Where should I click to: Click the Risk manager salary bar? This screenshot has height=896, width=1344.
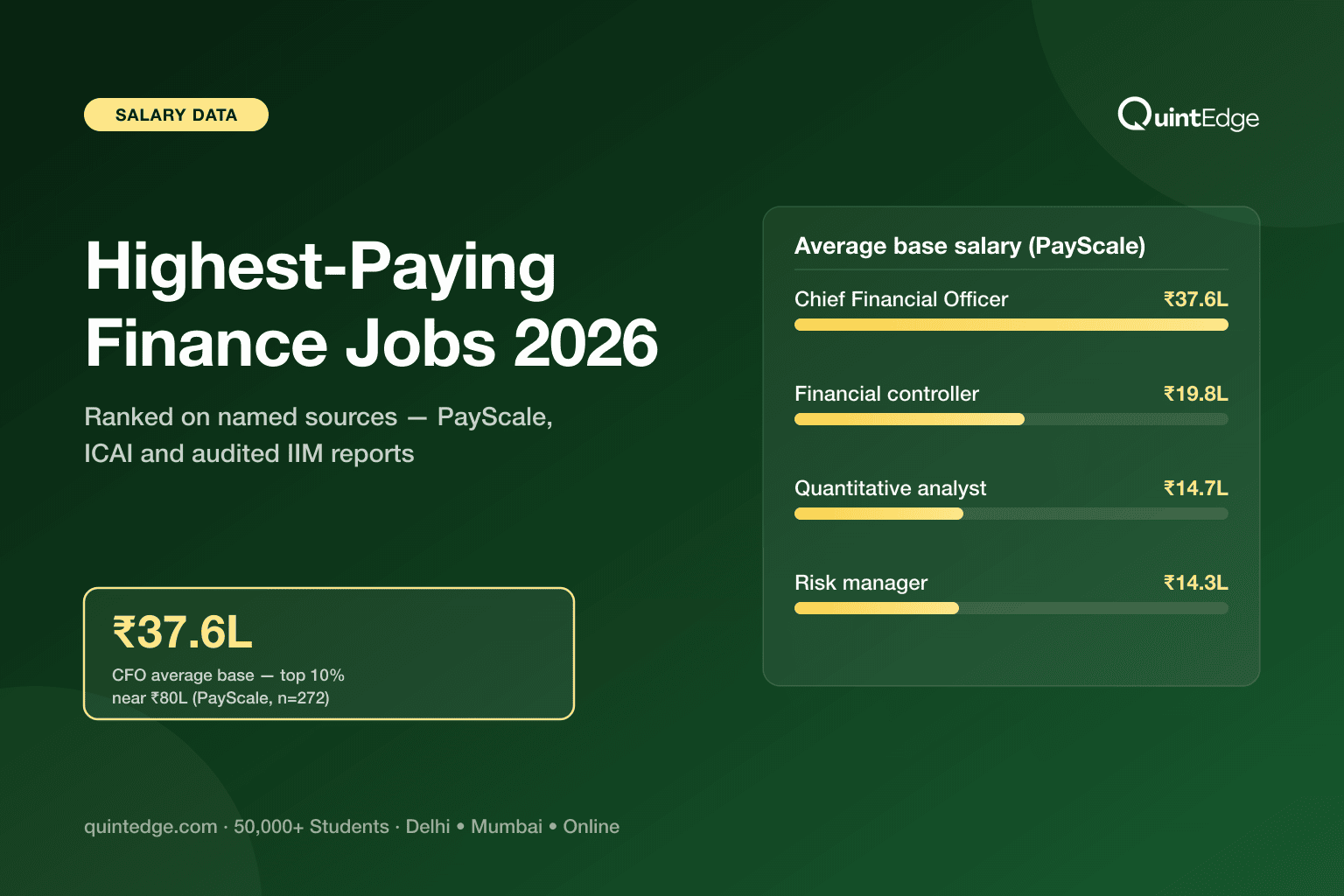(1011, 608)
